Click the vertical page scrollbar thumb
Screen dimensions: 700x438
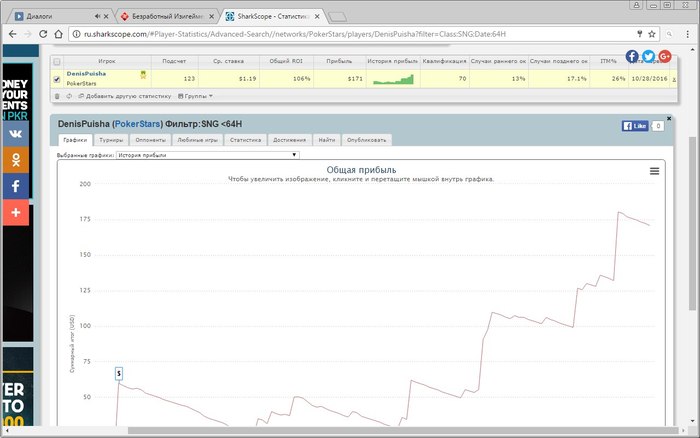point(692,223)
